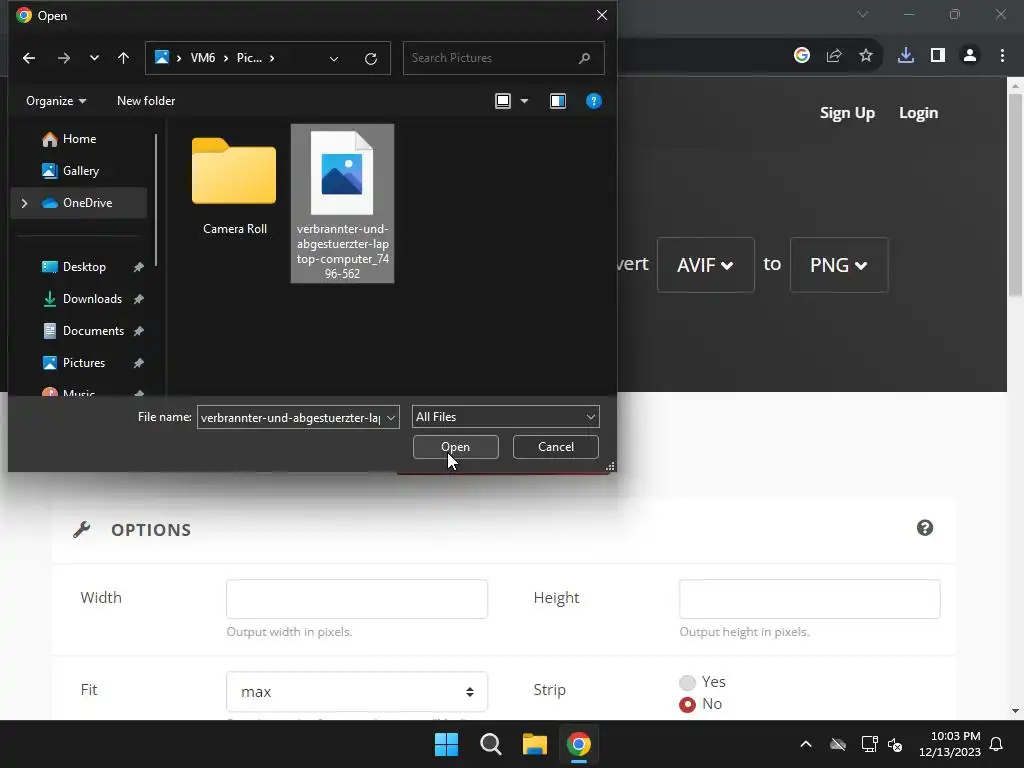Image resolution: width=1024 pixels, height=768 pixels.
Task: Show hidden system tray icons
Action: pyautogui.click(x=806, y=744)
